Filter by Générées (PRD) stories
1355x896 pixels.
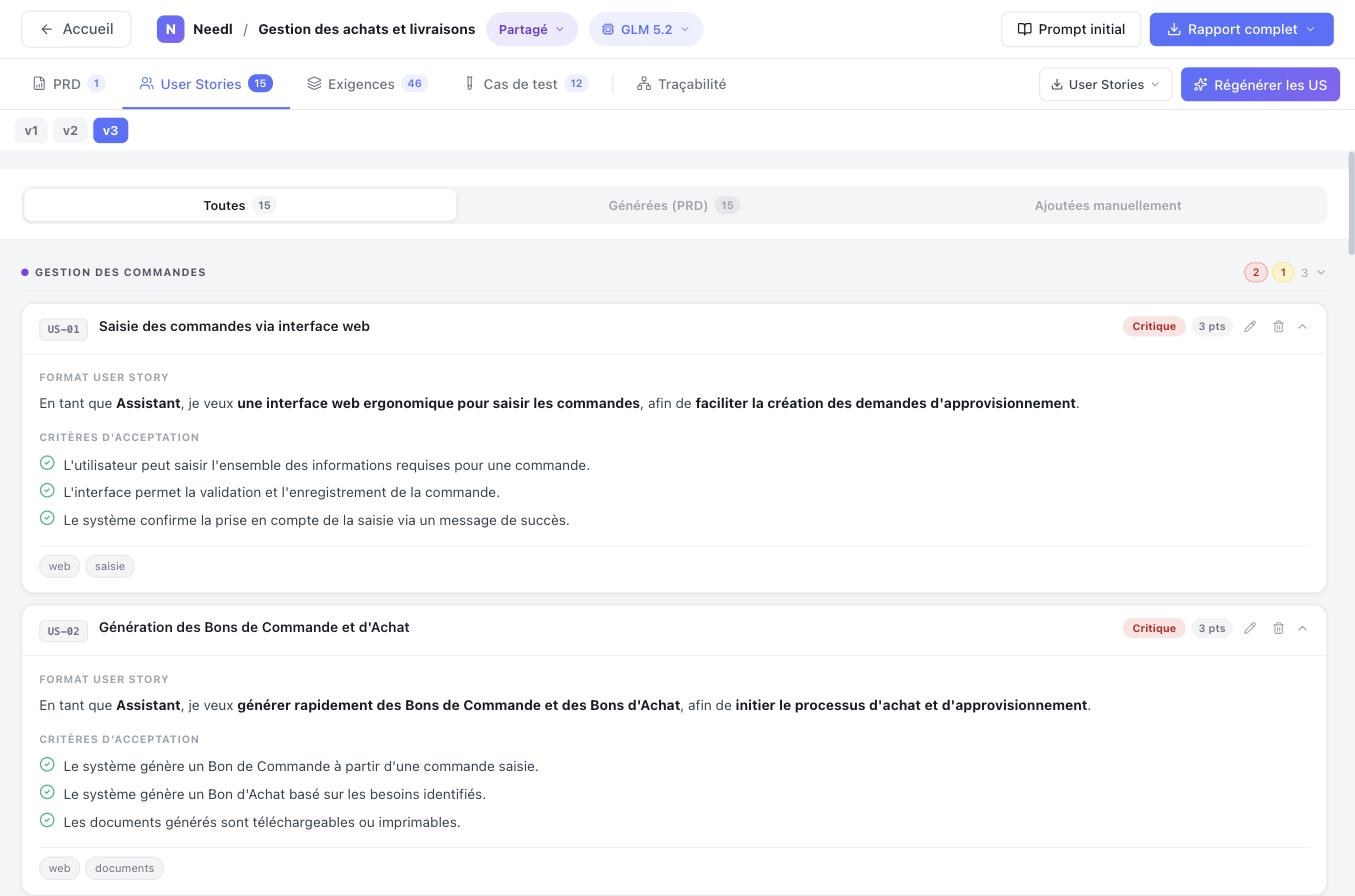click(x=674, y=205)
